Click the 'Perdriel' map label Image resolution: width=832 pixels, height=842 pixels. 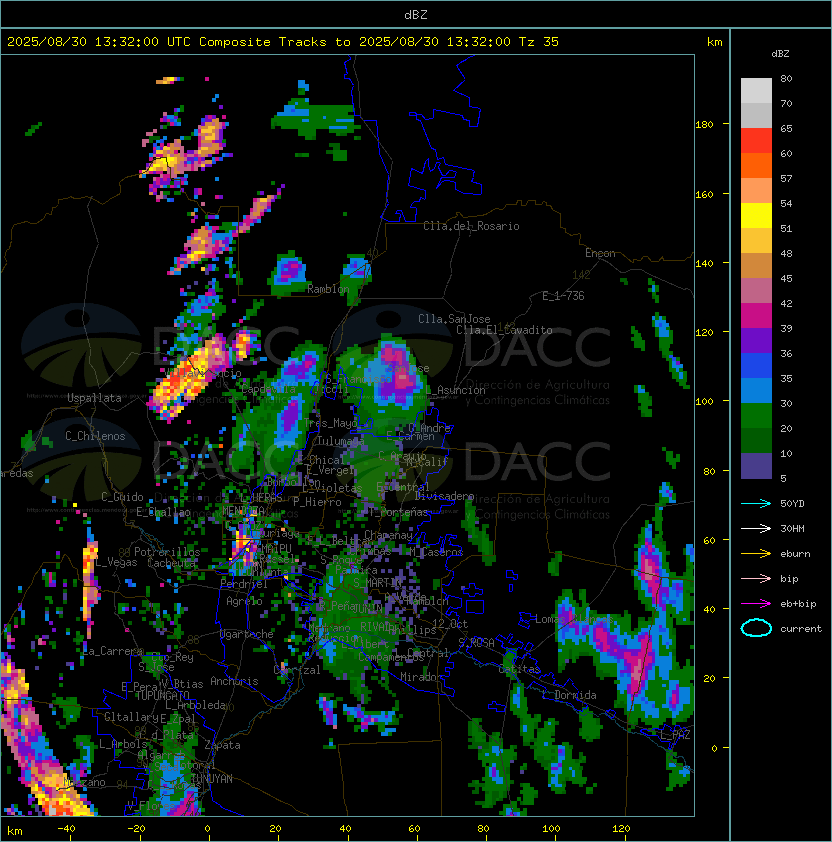click(244, 584)
